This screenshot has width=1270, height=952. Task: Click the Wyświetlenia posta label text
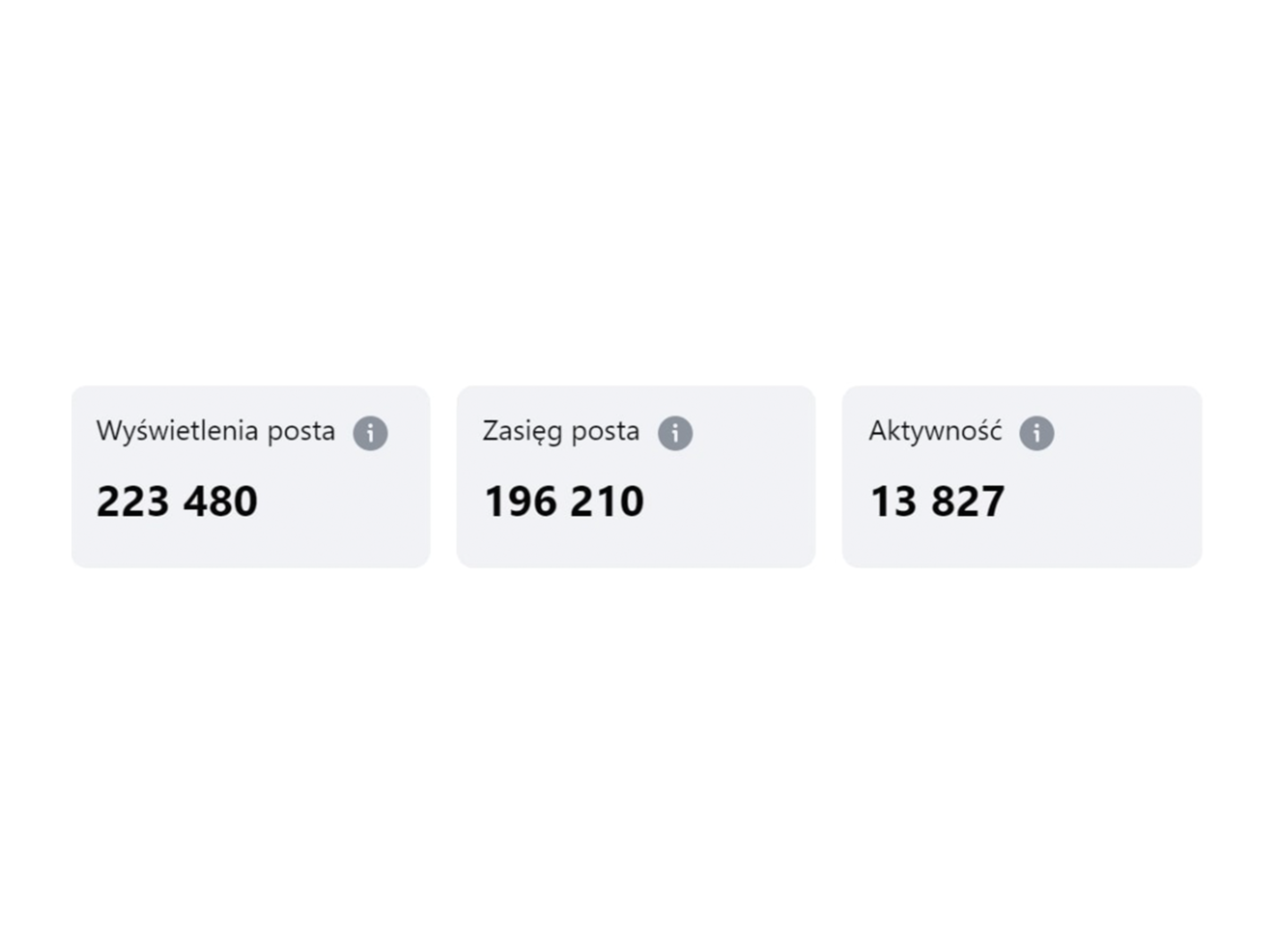215,431
